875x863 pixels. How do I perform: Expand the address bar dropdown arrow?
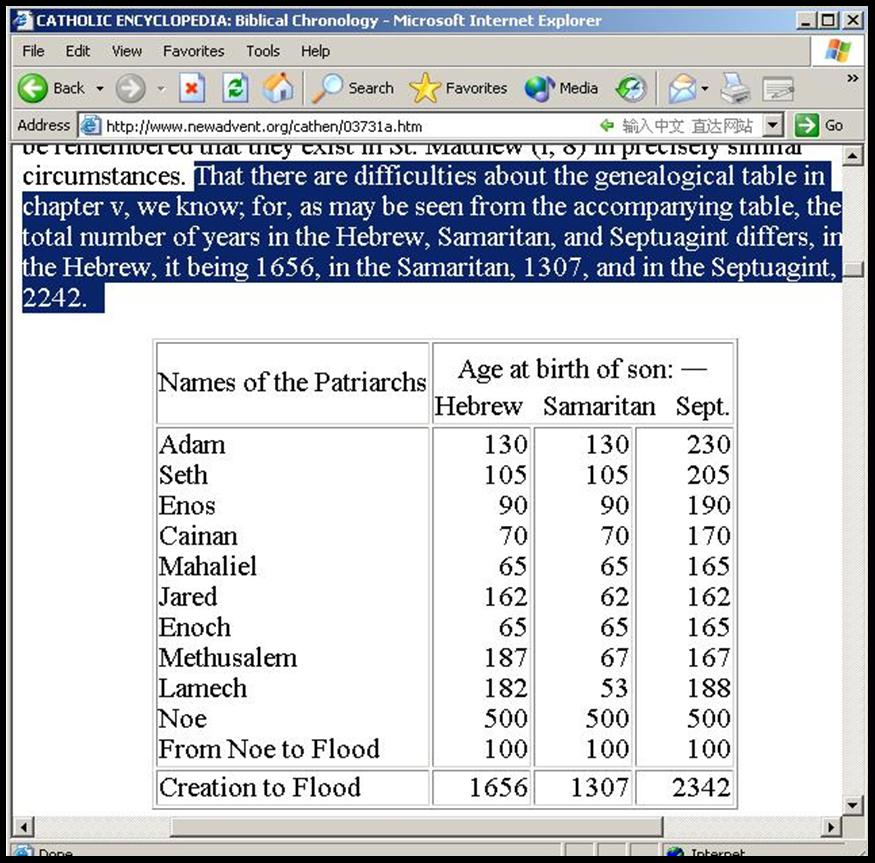click(x=772, y=126)
